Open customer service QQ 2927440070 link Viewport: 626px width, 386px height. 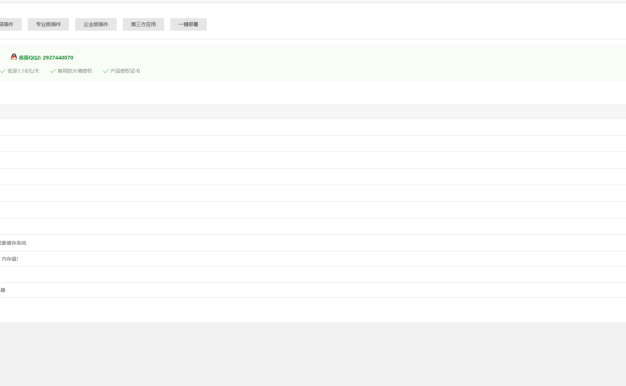coord(46,57)
